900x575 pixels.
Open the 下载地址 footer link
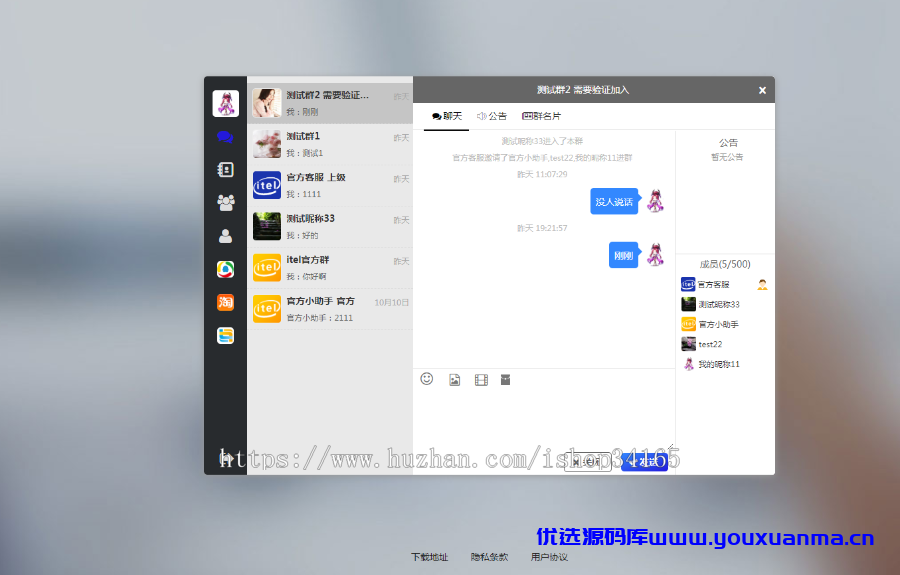click(429, 557)
